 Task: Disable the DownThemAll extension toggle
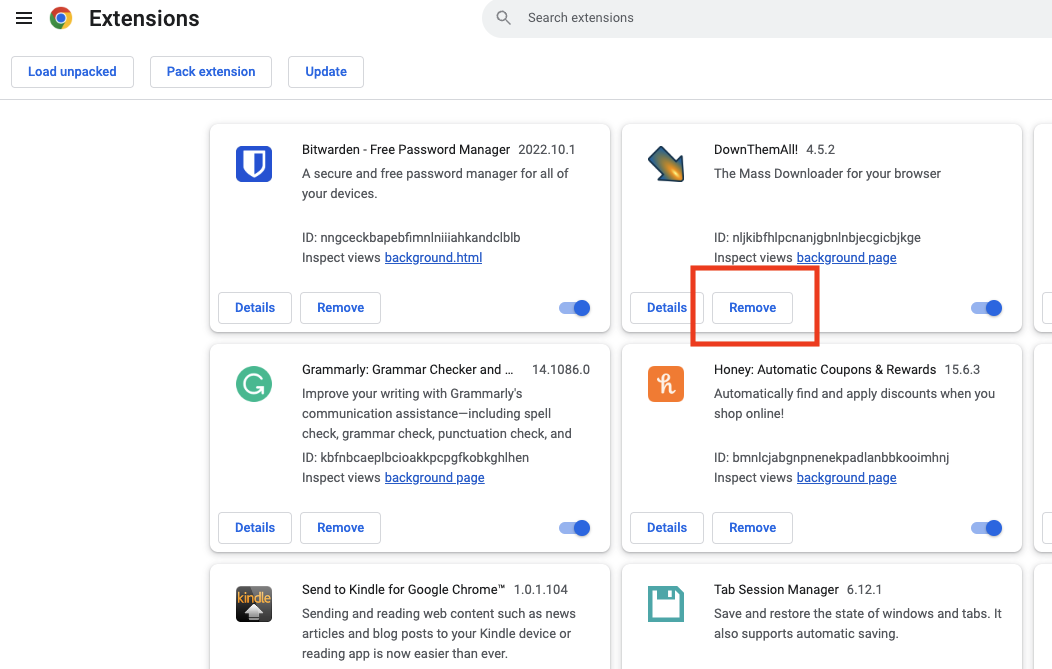[x=987, y=308]
